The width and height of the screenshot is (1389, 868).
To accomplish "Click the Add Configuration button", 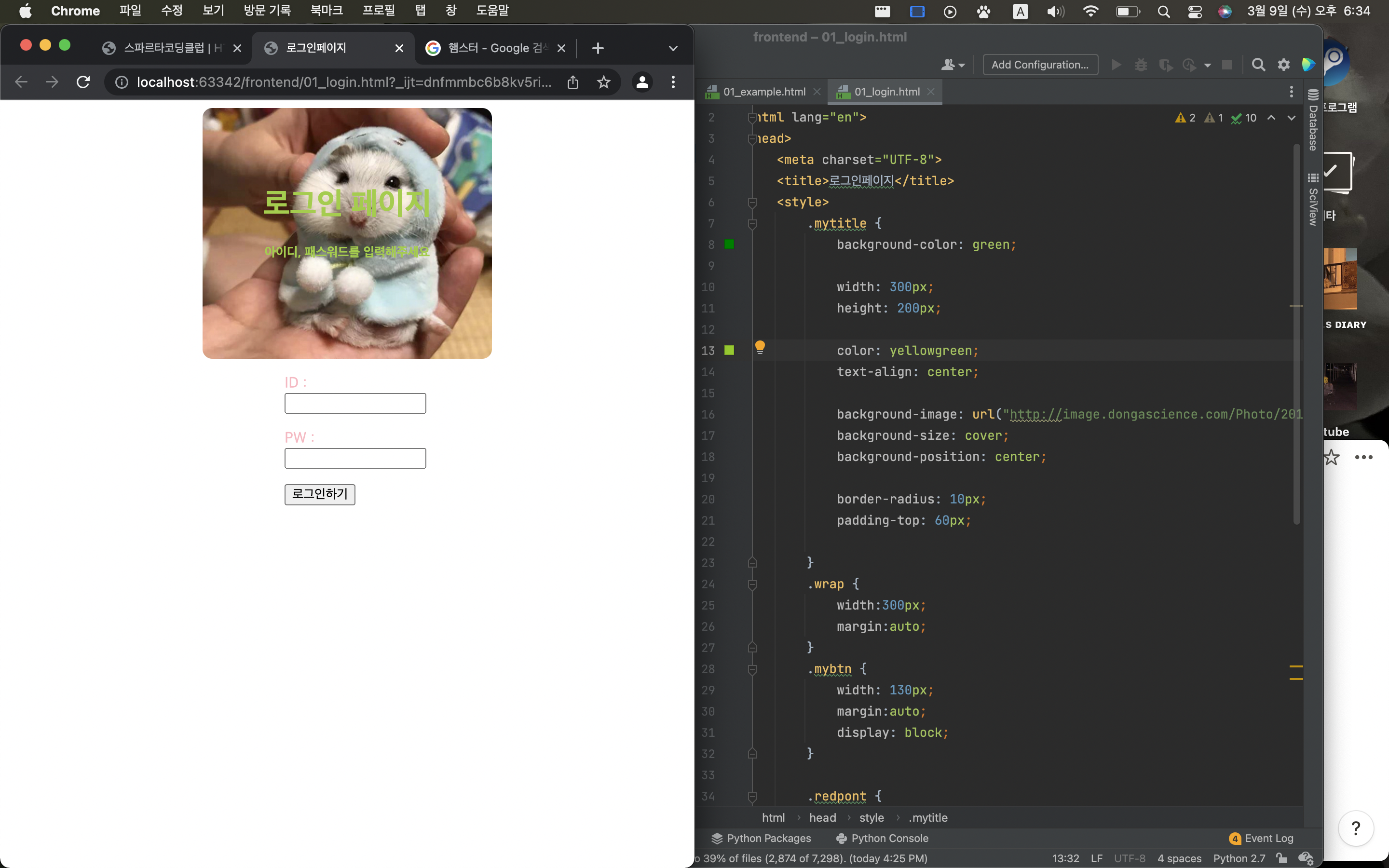I will 1039,65.
